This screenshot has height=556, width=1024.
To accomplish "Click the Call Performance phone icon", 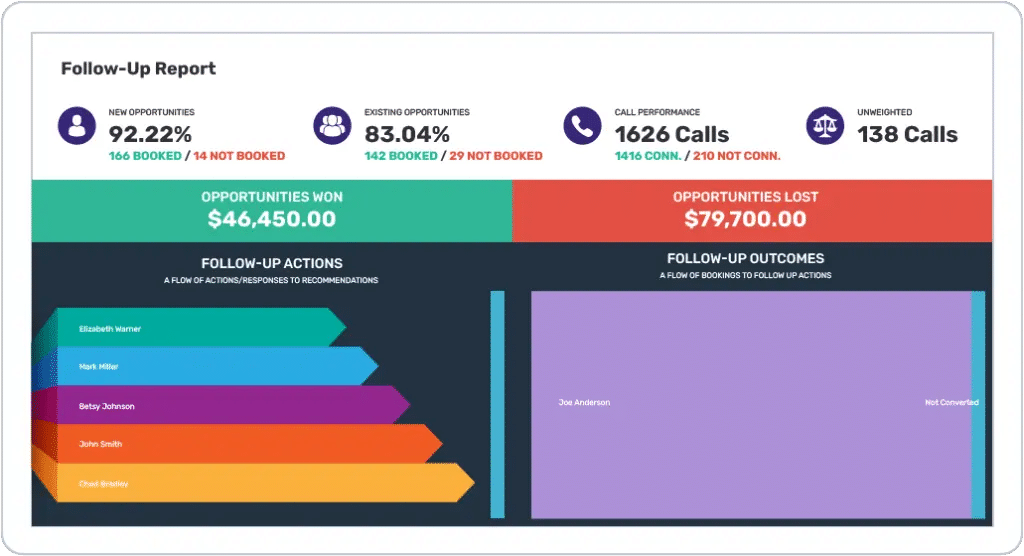I will click(582, 125).
